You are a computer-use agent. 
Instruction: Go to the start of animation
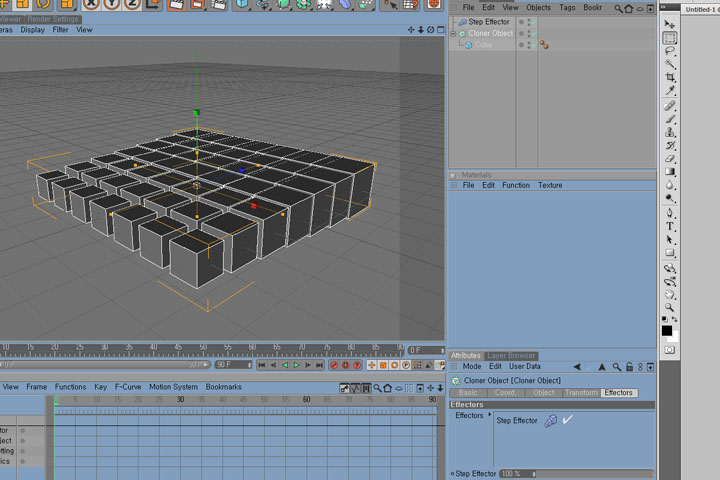[x=262, y=365]
